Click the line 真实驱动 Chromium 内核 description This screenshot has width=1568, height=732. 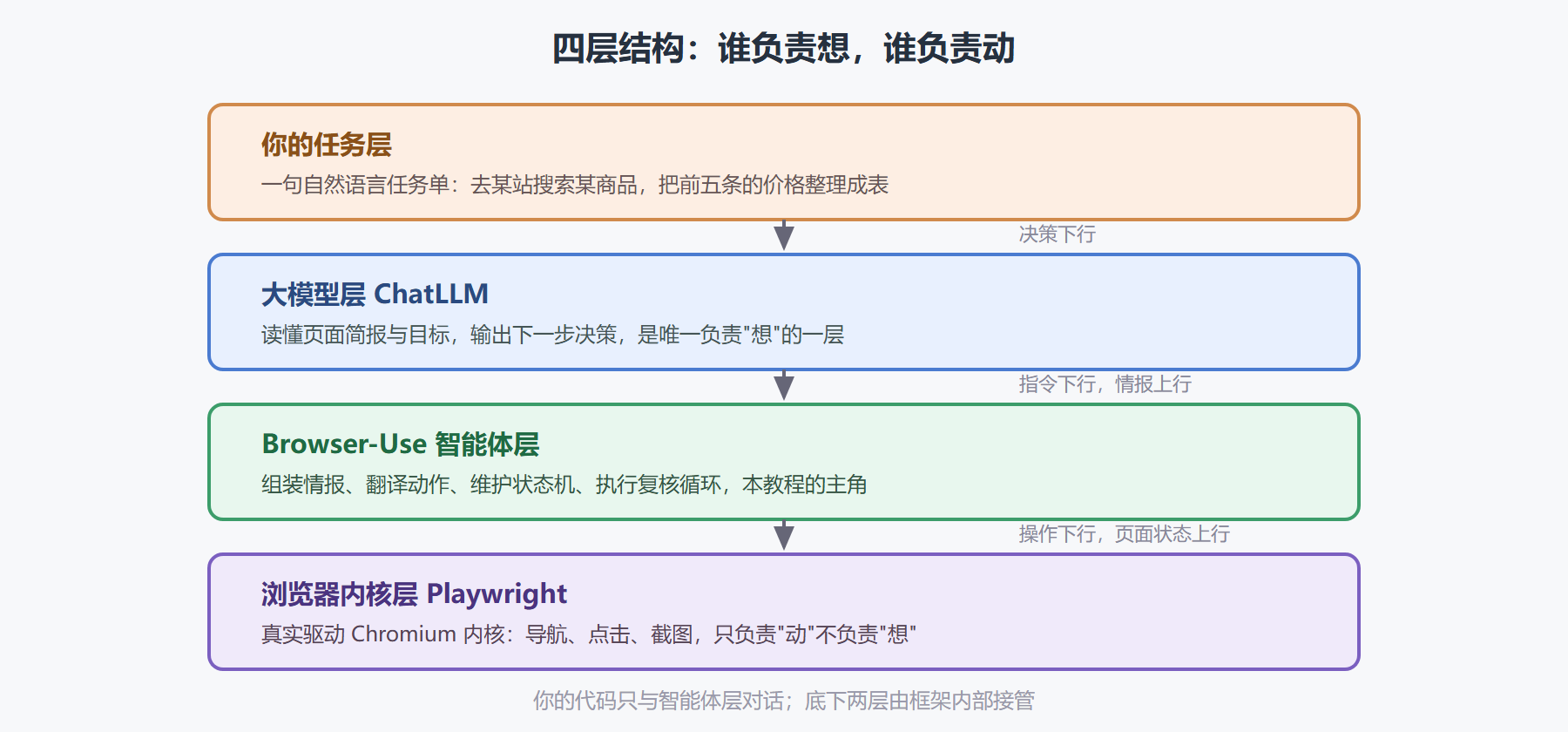(x=589, y=634)
